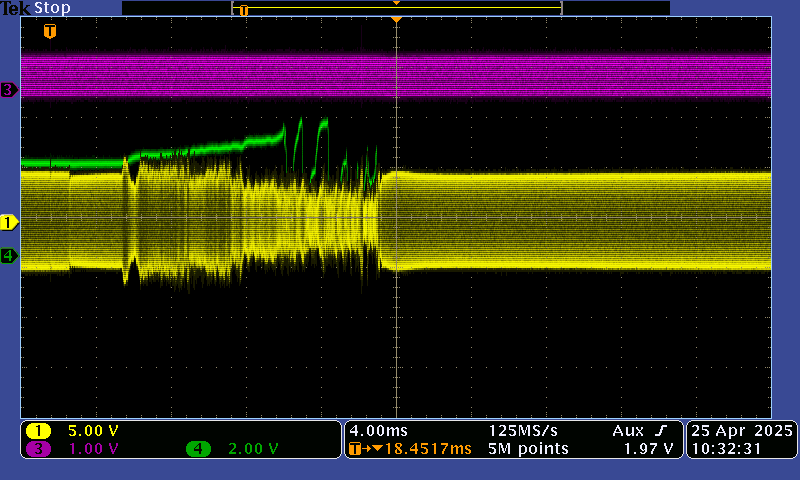This screenshot has width=800, height=480.
Task: Click the yellow channel 1 ground marker
Action: pos(9,222)
